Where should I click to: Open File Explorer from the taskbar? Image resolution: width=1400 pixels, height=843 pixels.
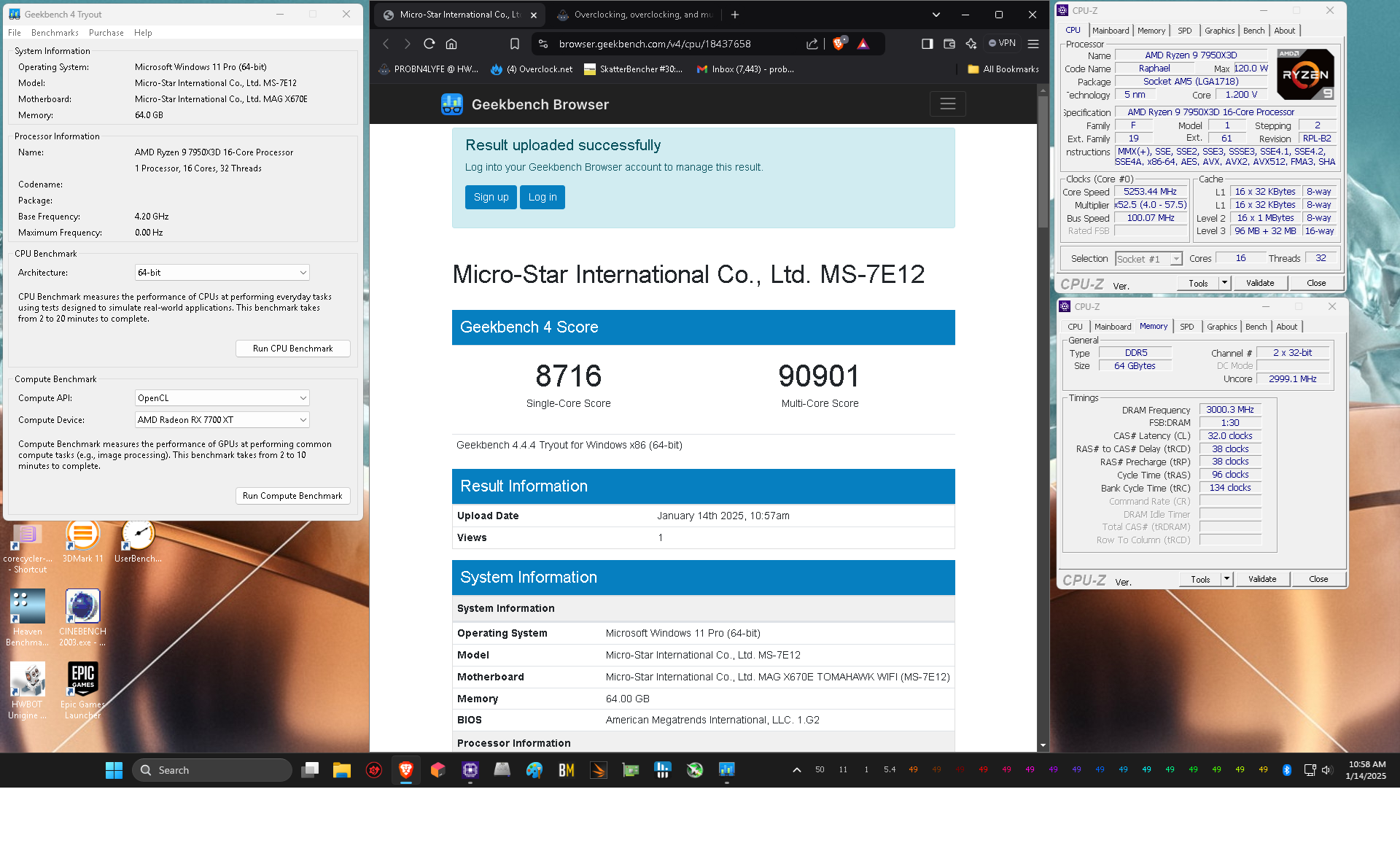[342, 770]
